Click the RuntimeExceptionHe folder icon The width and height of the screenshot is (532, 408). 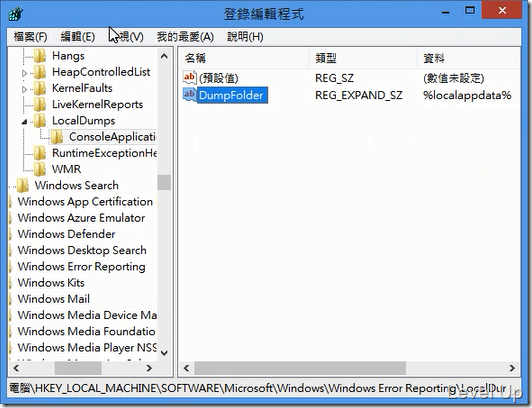pos(40,153)
